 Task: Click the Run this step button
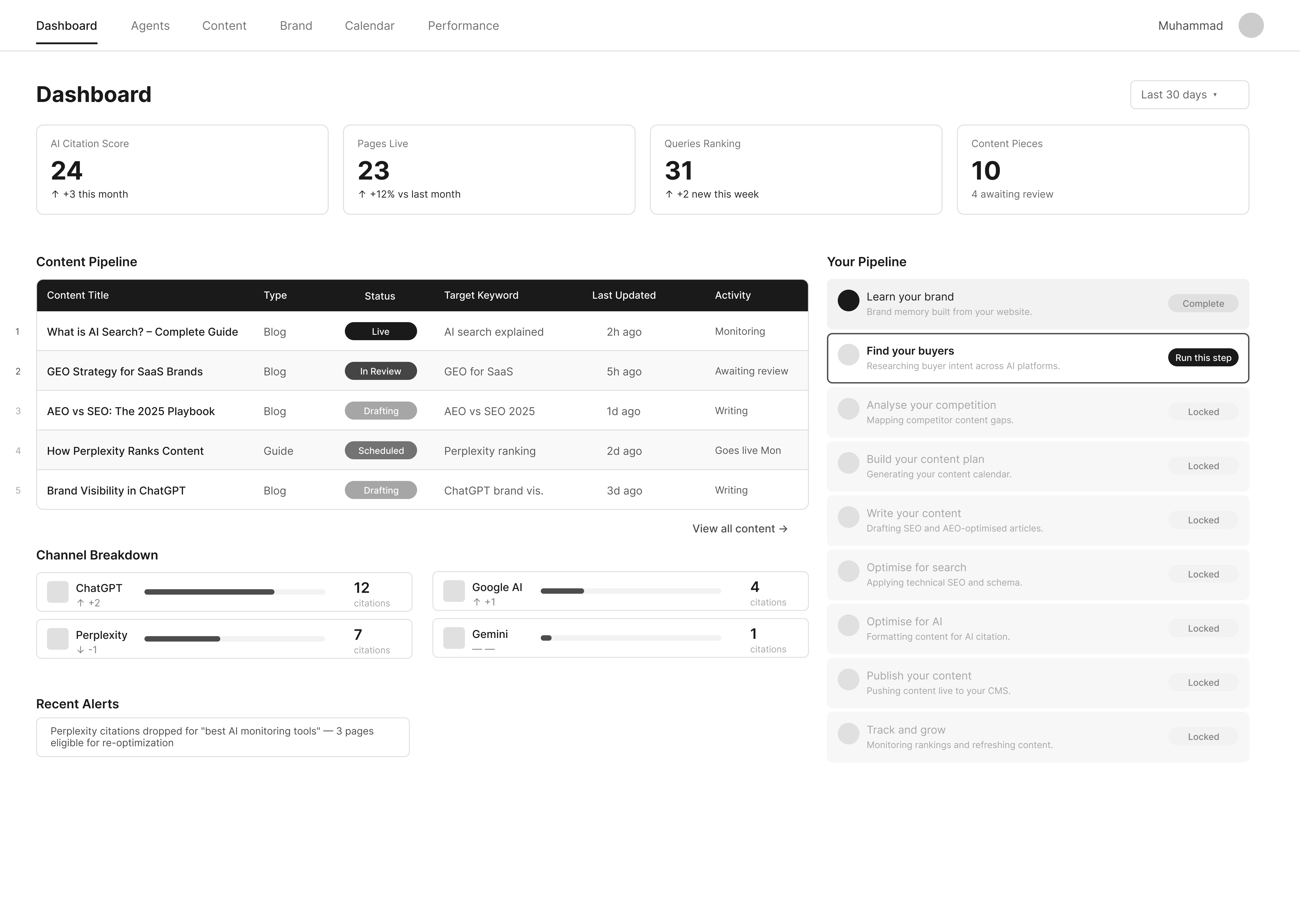tap(1203, 357)
